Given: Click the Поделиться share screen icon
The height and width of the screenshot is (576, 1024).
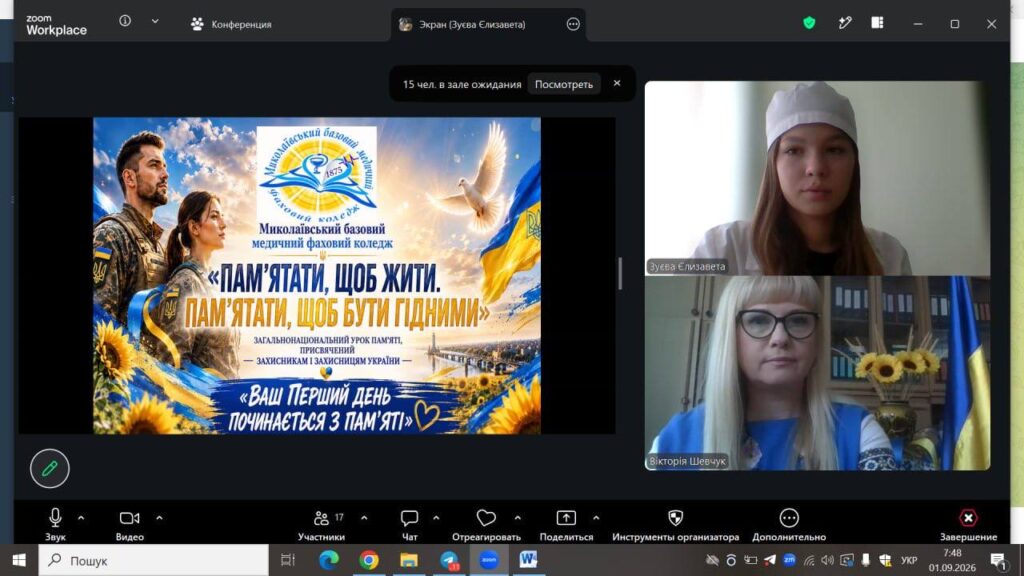Looking at the screenshot, I should [x=566, y=518].
